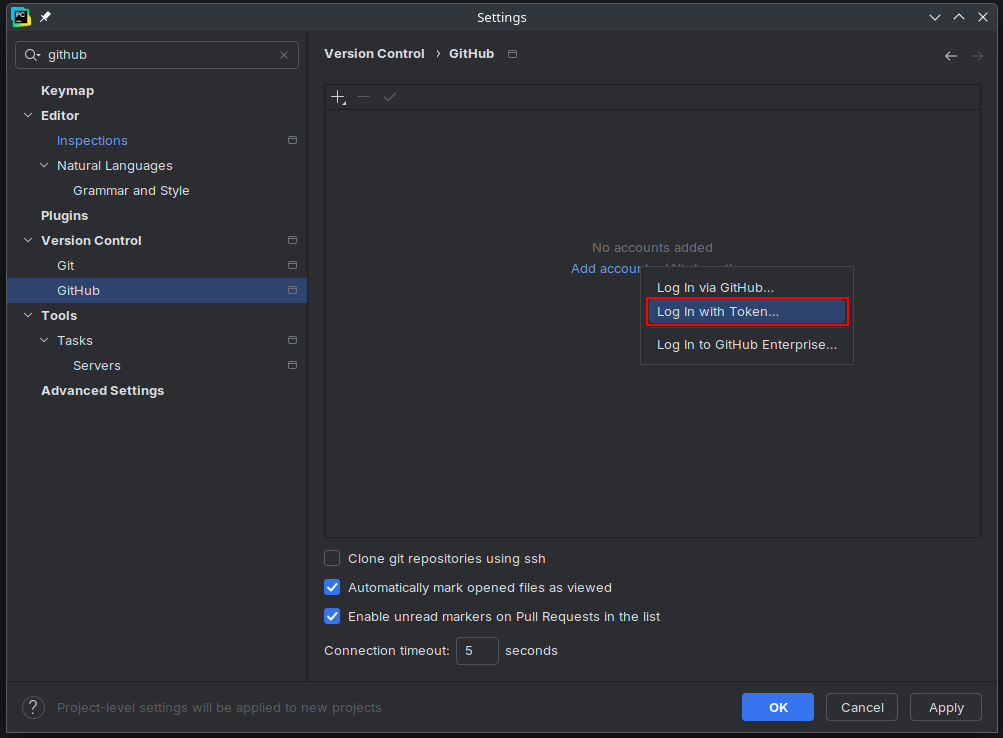
Task: Click the help question mark icon
Action: pyautogui.click(x=33, y=707)
